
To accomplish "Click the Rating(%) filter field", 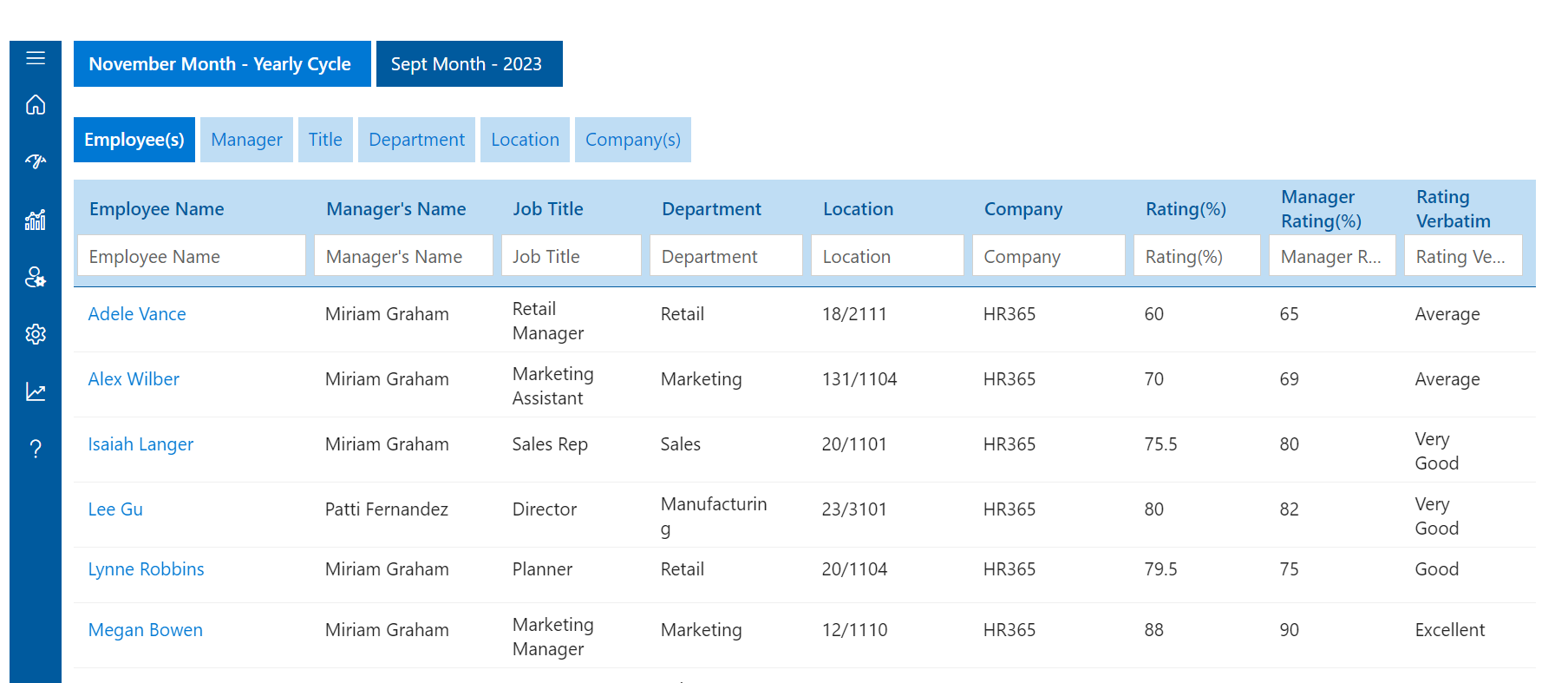I will coord(1197,256).
